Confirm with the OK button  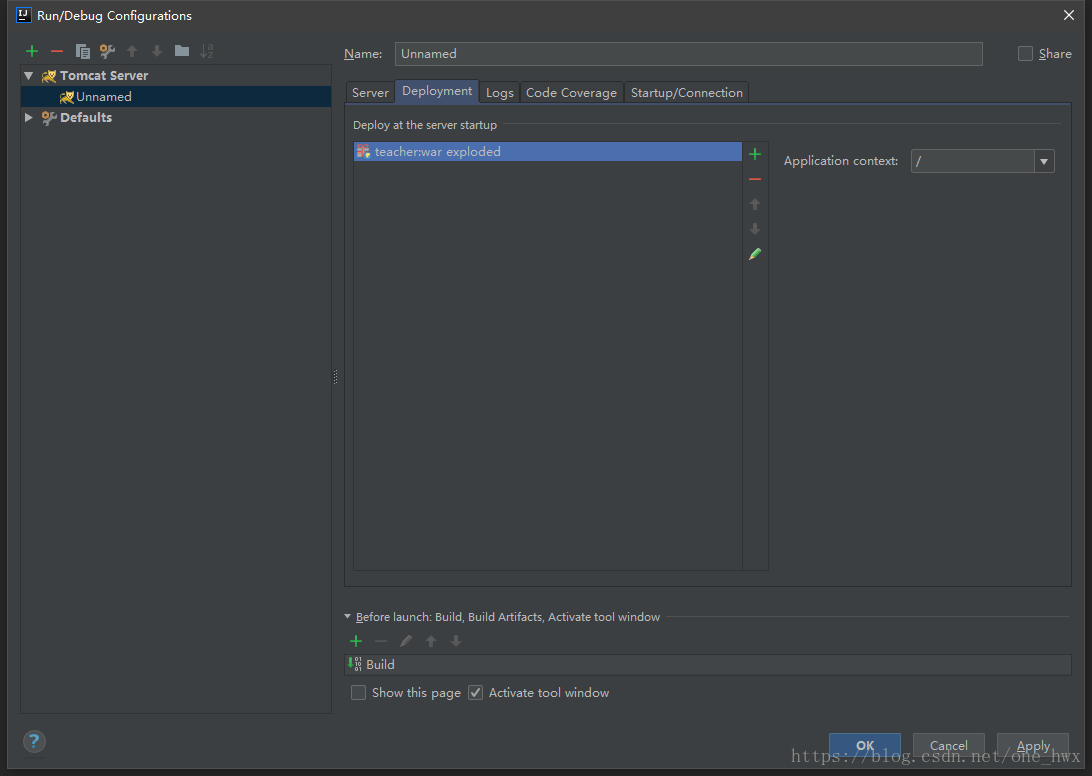[x=864, y=745]
